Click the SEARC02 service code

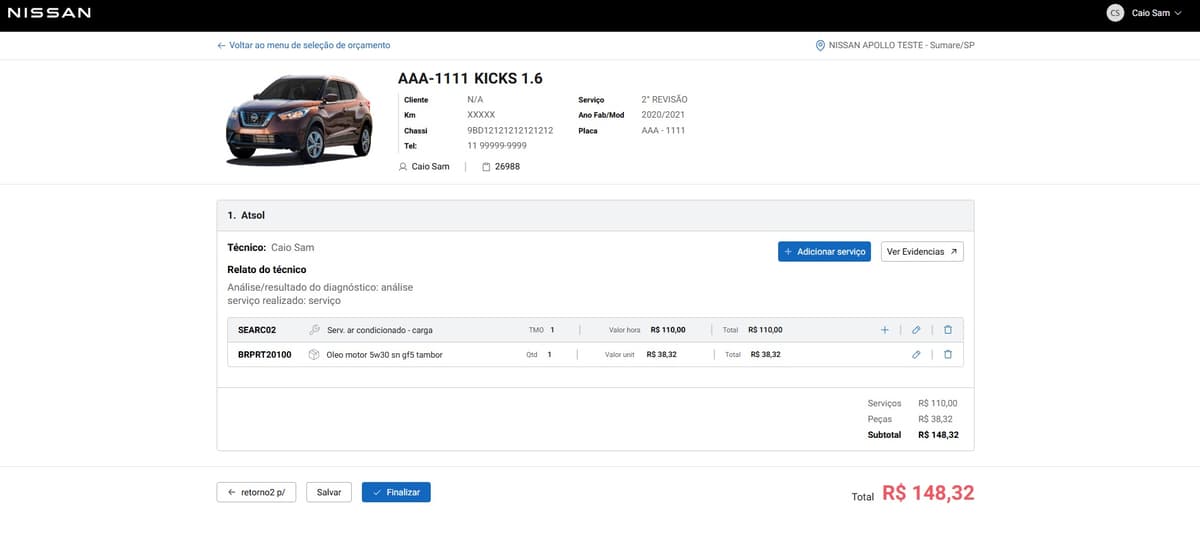tap(257, 330)
